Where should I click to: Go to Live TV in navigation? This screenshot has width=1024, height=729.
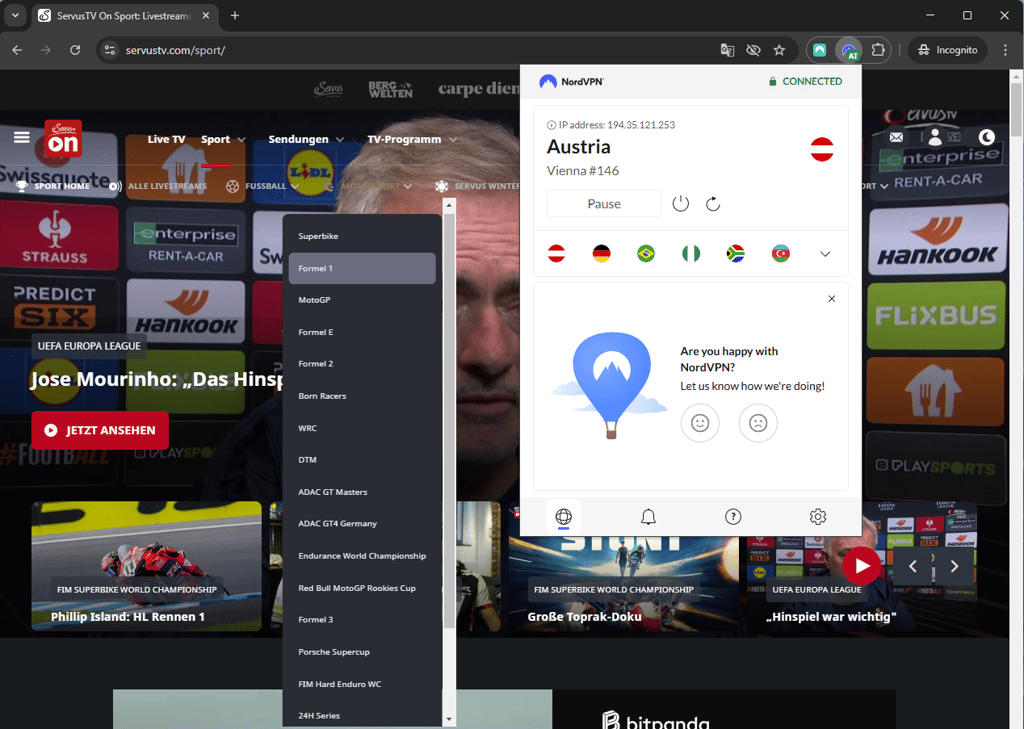(166, 139)
